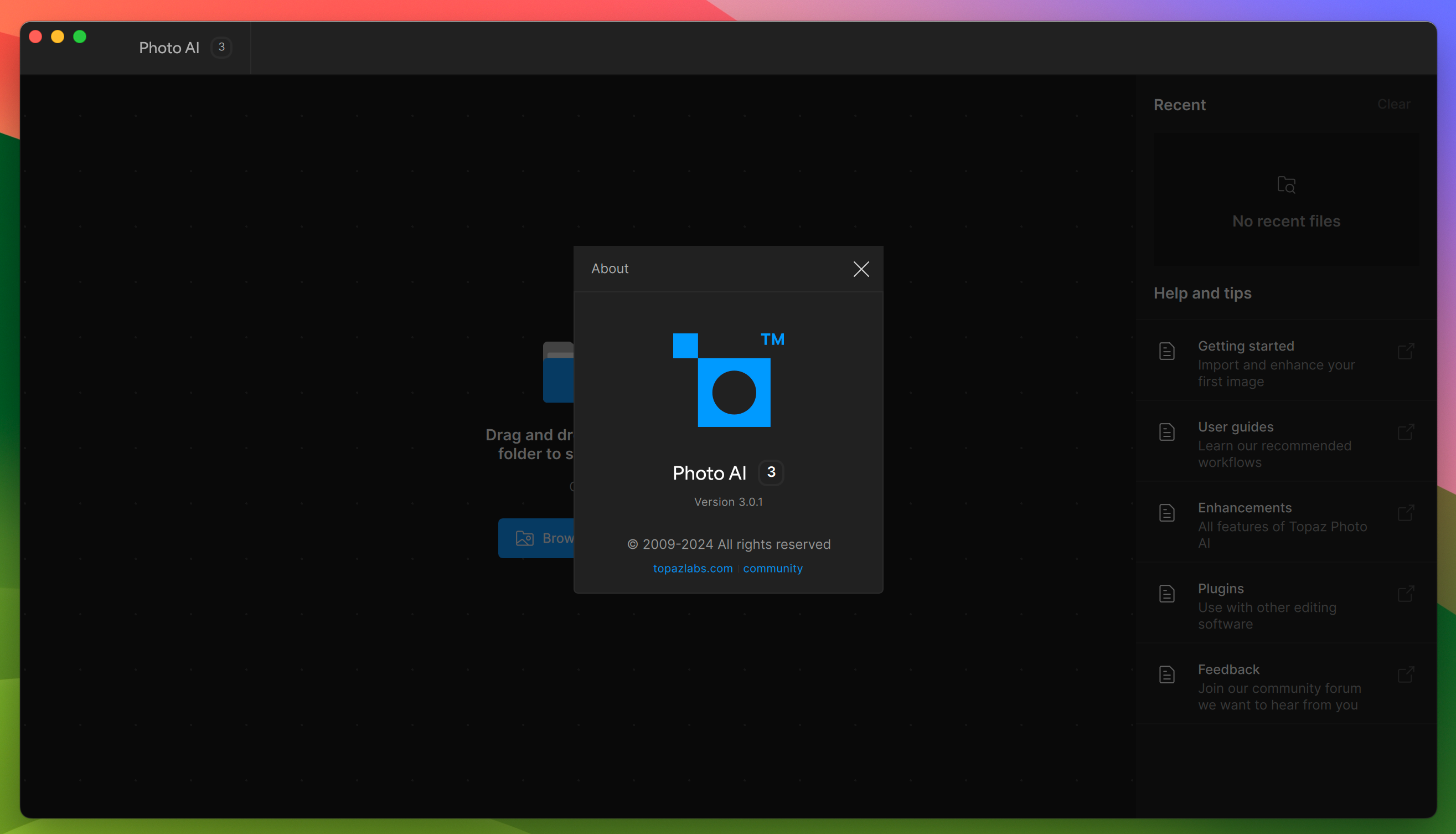Image resolution: width=1456 pixels, height=834 pixels.
Task: Open the topazlabs.com link
Action: pos(693,568)
